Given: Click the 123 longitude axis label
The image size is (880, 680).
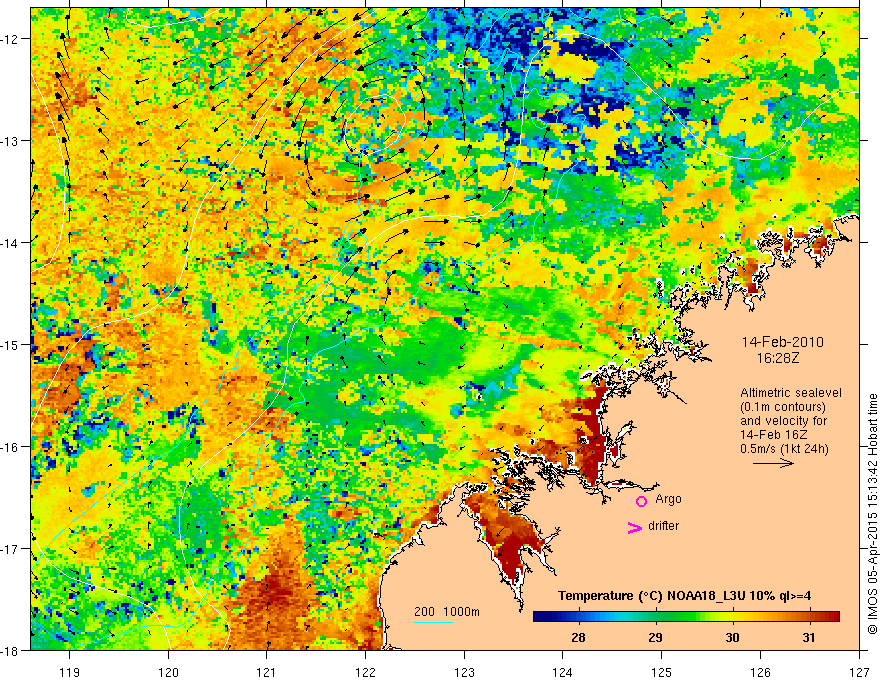Looking at the screenshot, I should pos(464,672).
